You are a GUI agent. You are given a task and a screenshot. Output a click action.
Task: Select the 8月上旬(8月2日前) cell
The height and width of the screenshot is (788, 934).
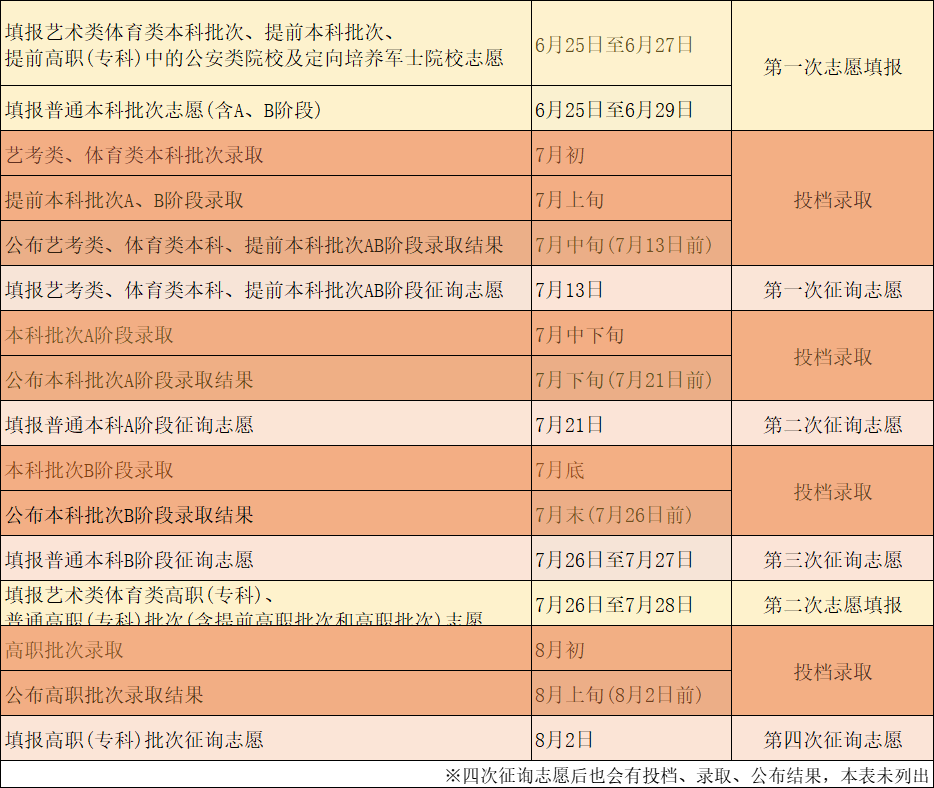click(618, 695)
